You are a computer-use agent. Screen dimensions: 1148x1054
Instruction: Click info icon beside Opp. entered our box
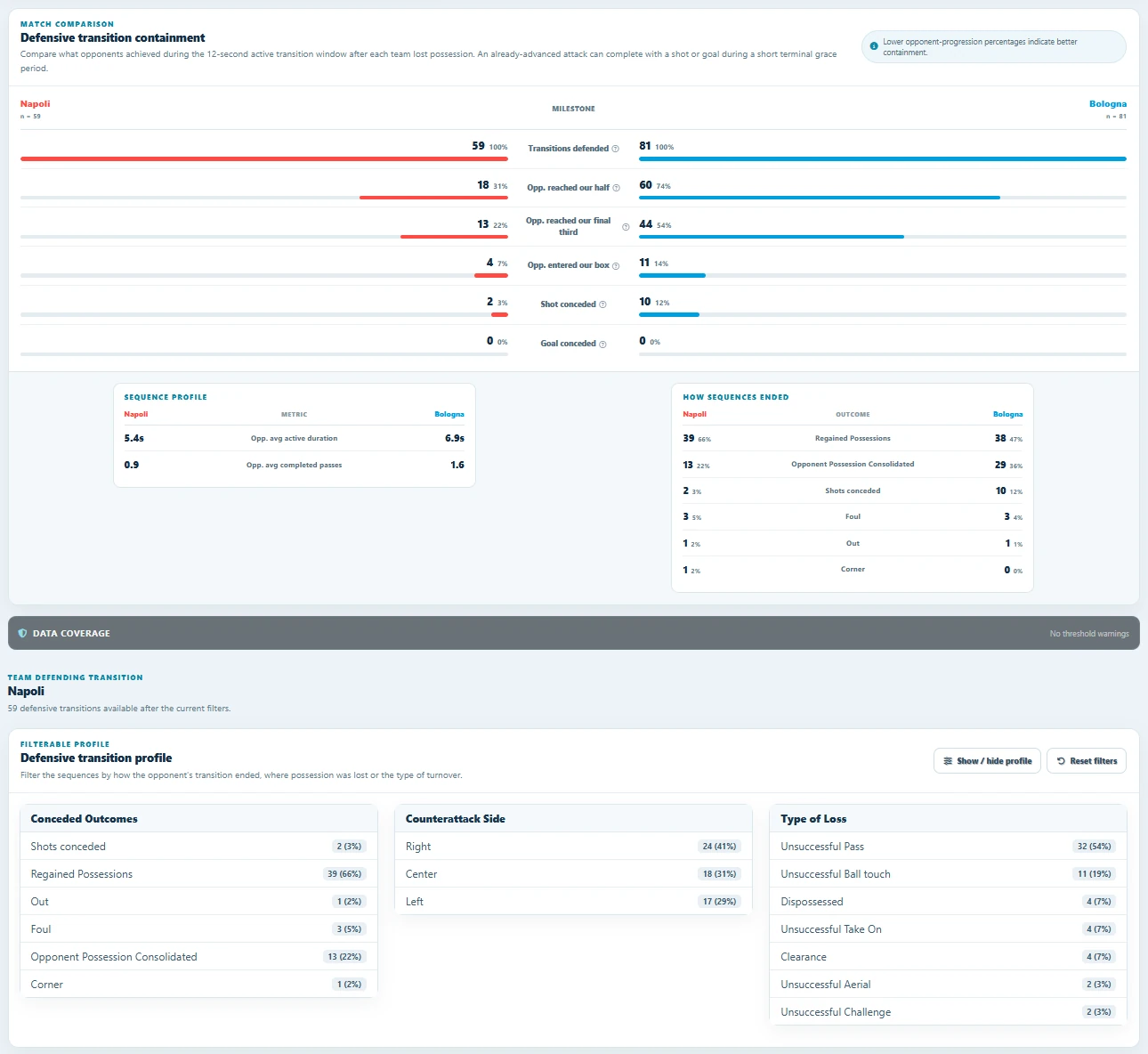click(x=616, y=266)
